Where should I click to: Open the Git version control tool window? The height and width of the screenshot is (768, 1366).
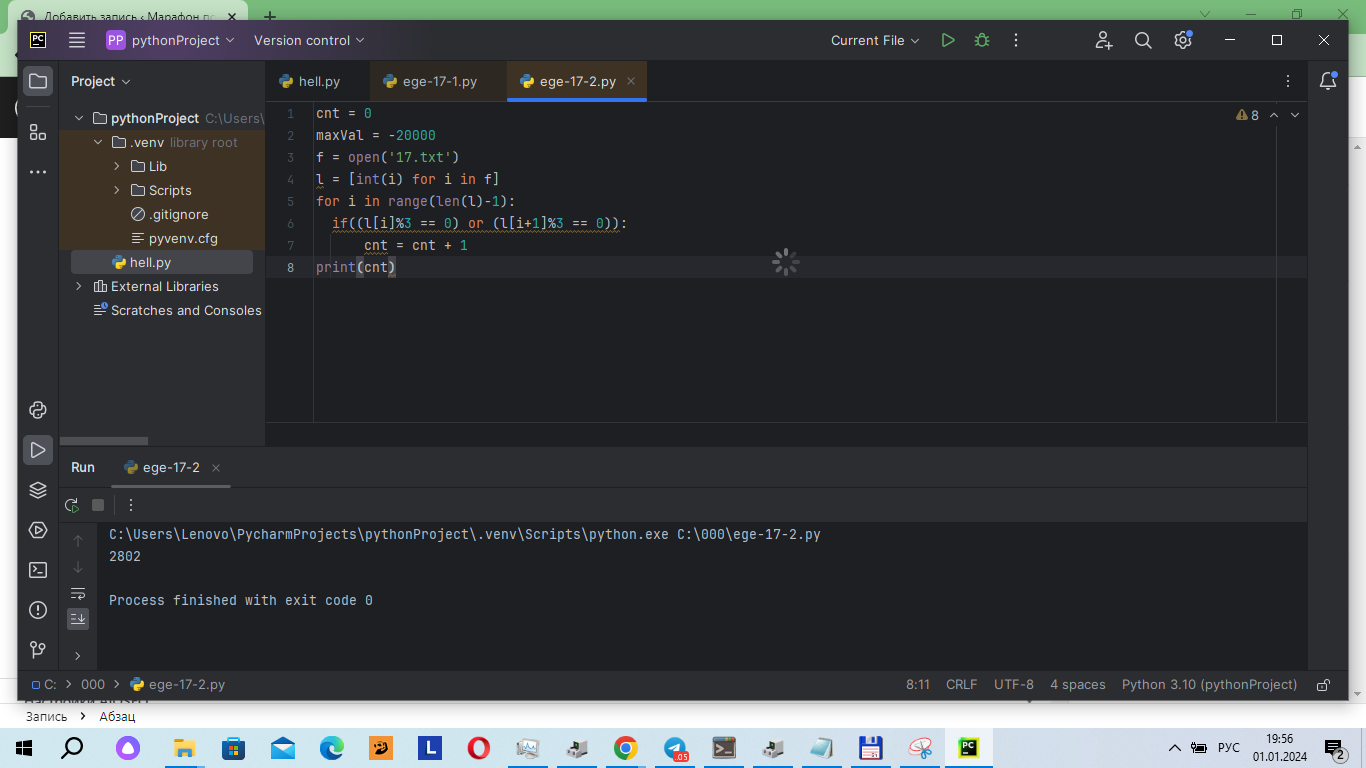(38, 650)
